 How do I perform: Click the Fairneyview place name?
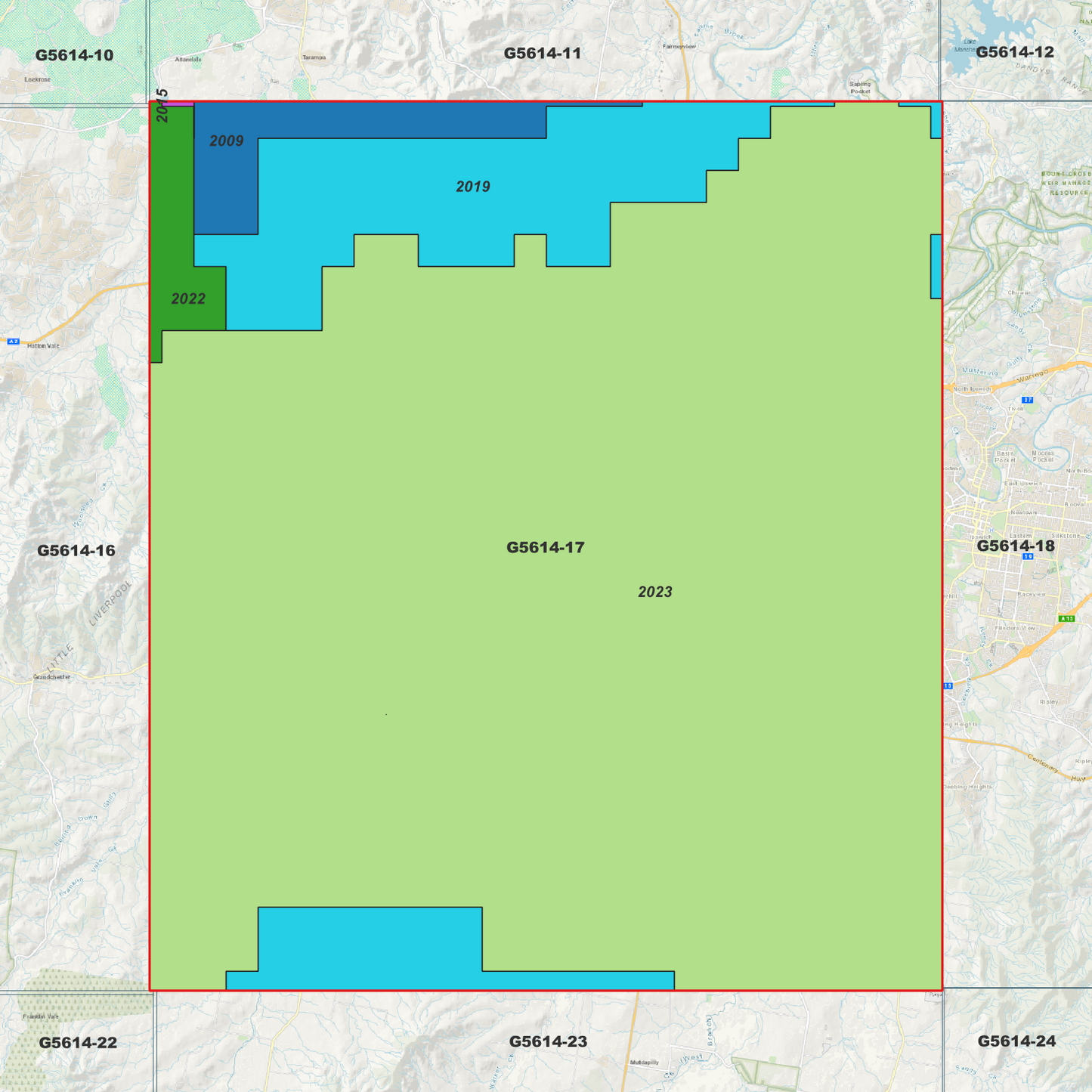click(679, 47)
